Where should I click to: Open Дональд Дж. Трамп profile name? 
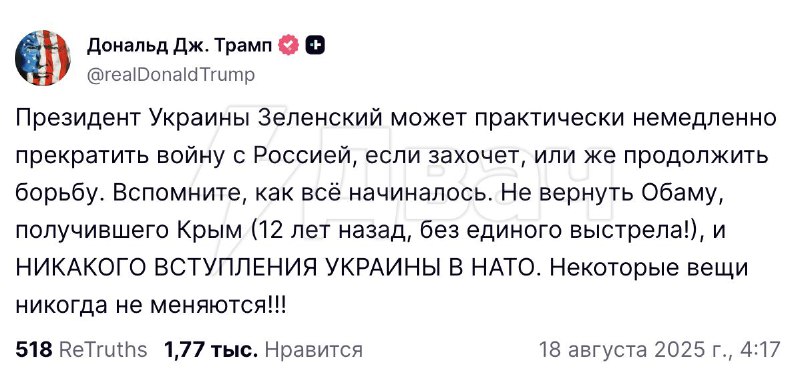point(180,46)
